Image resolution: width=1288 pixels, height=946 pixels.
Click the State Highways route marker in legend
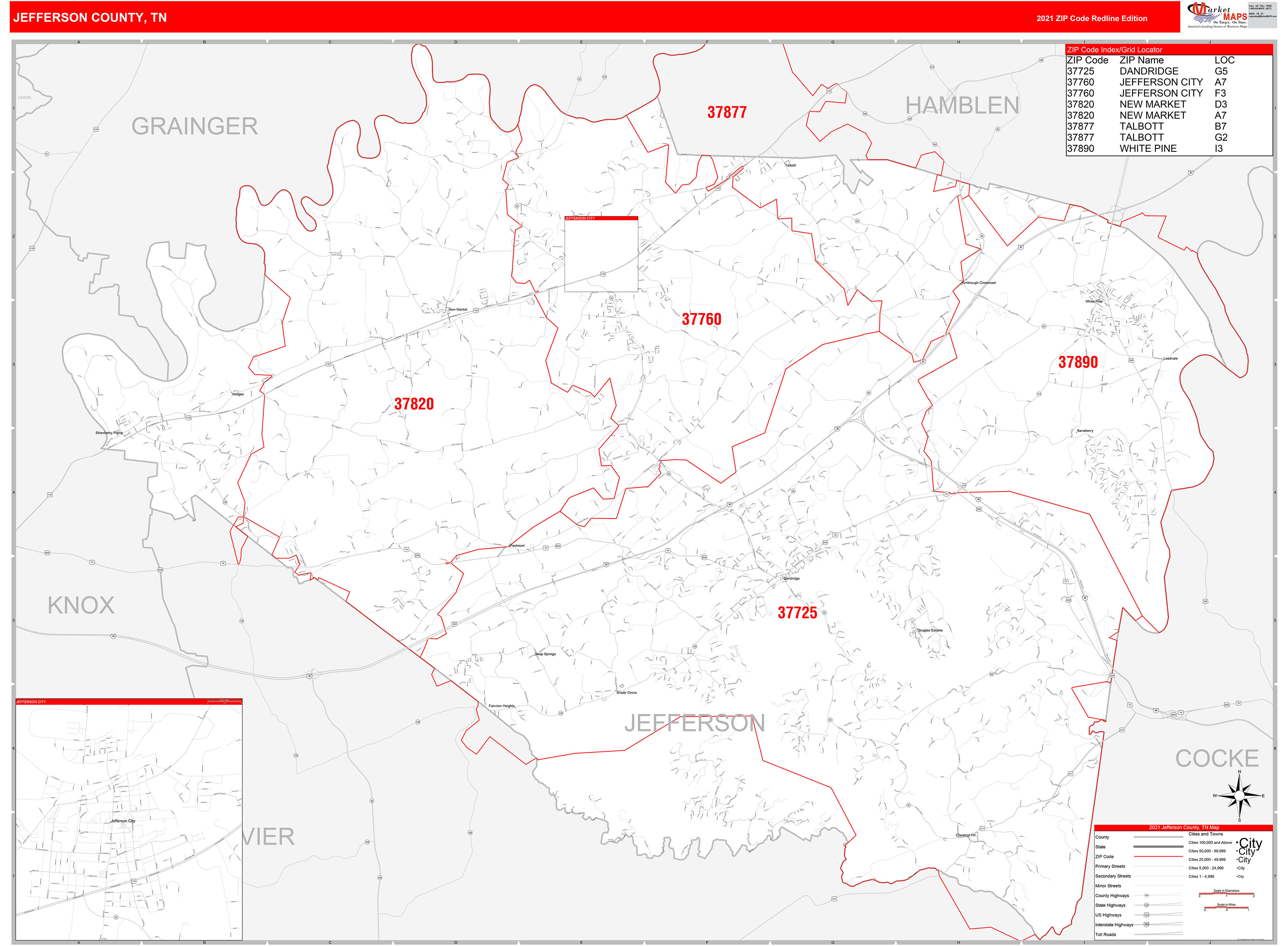(x=1147, y=905)
